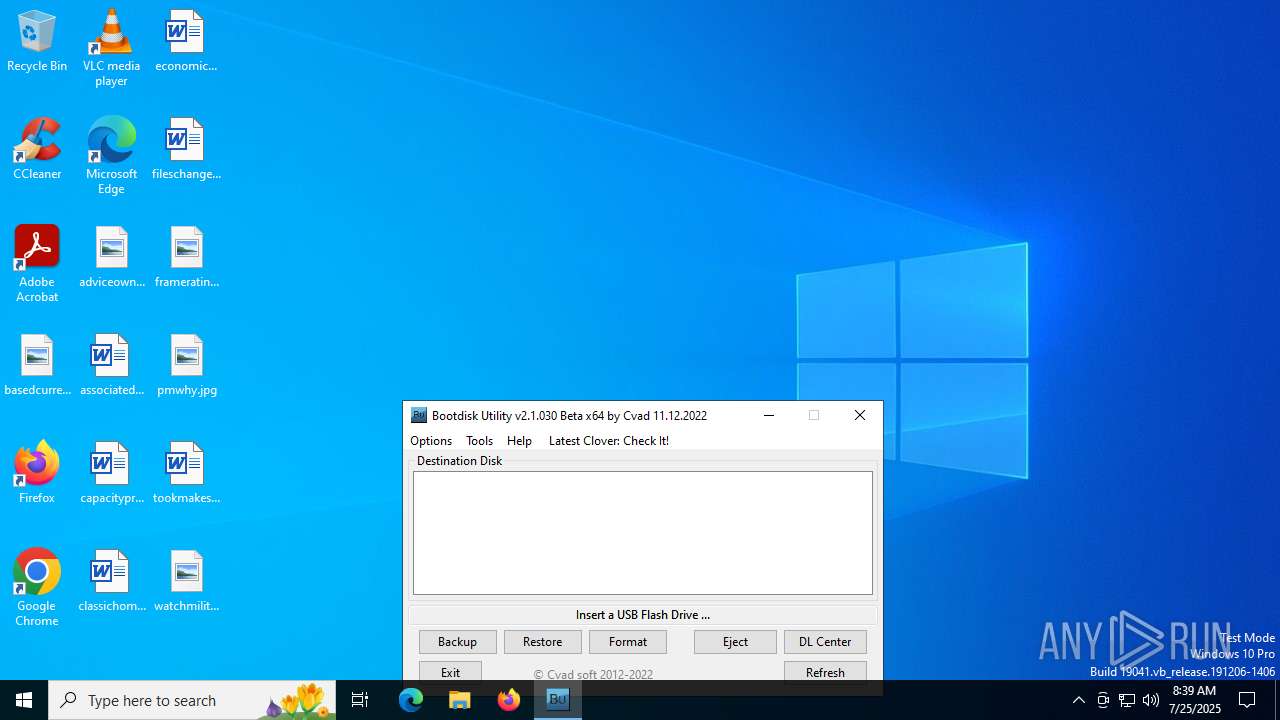Open the Tools menu
The width and height of the screenshot is (1280, 720).
pos(479,441)
